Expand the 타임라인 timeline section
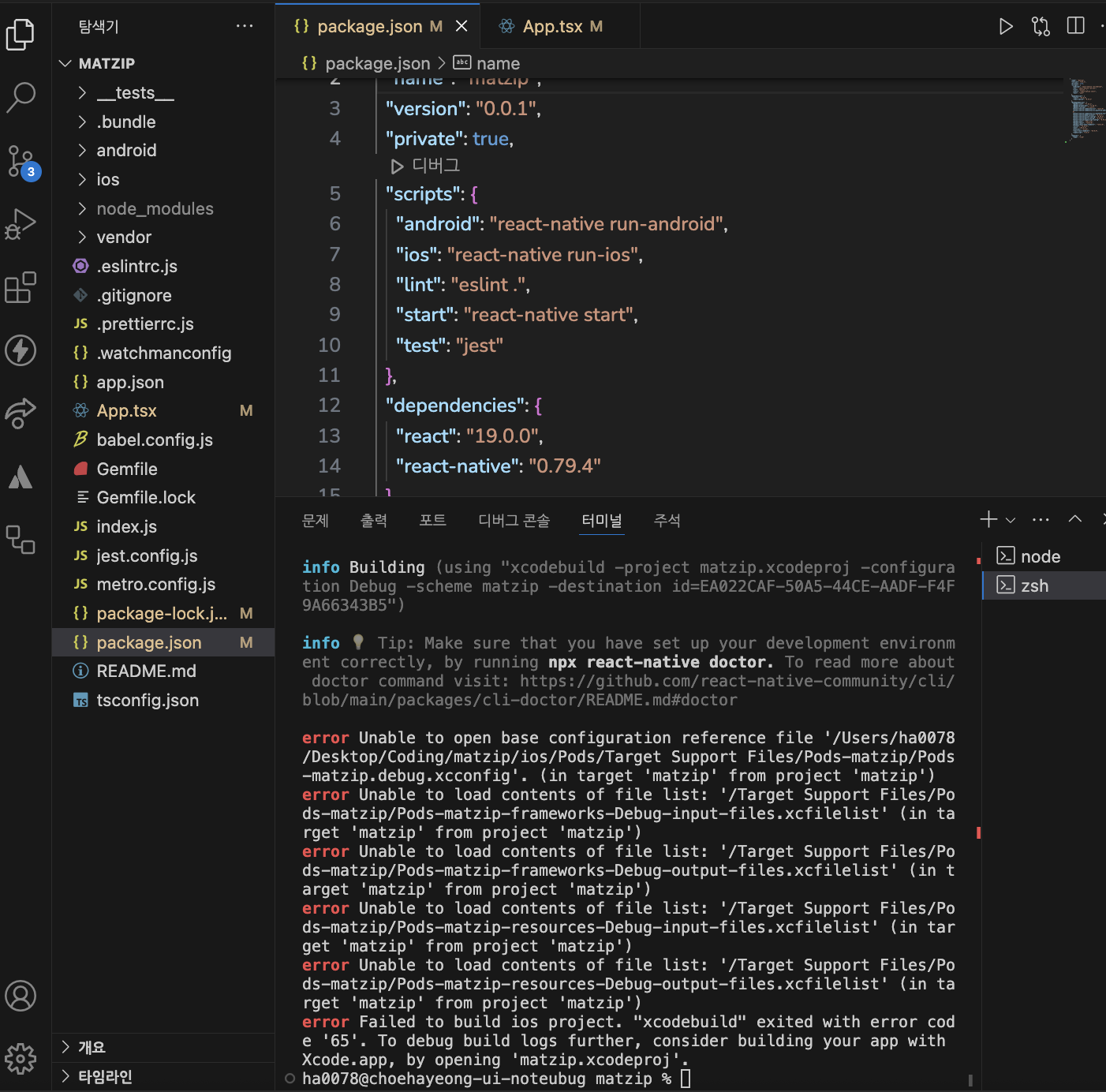Screen dimensions: 1106x1092 click(x=163, y=1076)
